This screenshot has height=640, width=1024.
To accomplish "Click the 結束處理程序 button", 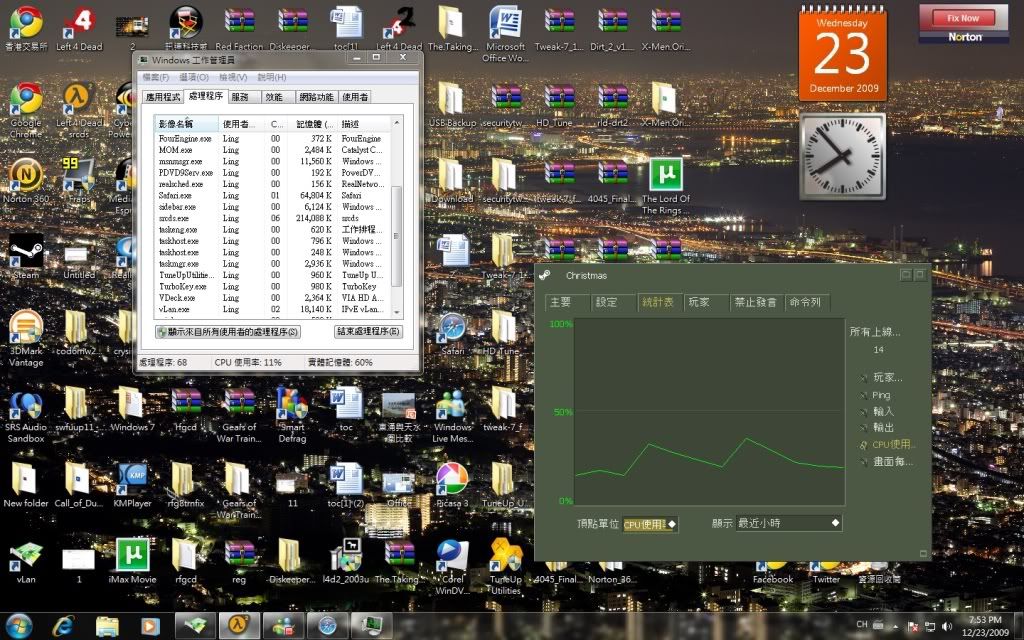I will (368, 331).
